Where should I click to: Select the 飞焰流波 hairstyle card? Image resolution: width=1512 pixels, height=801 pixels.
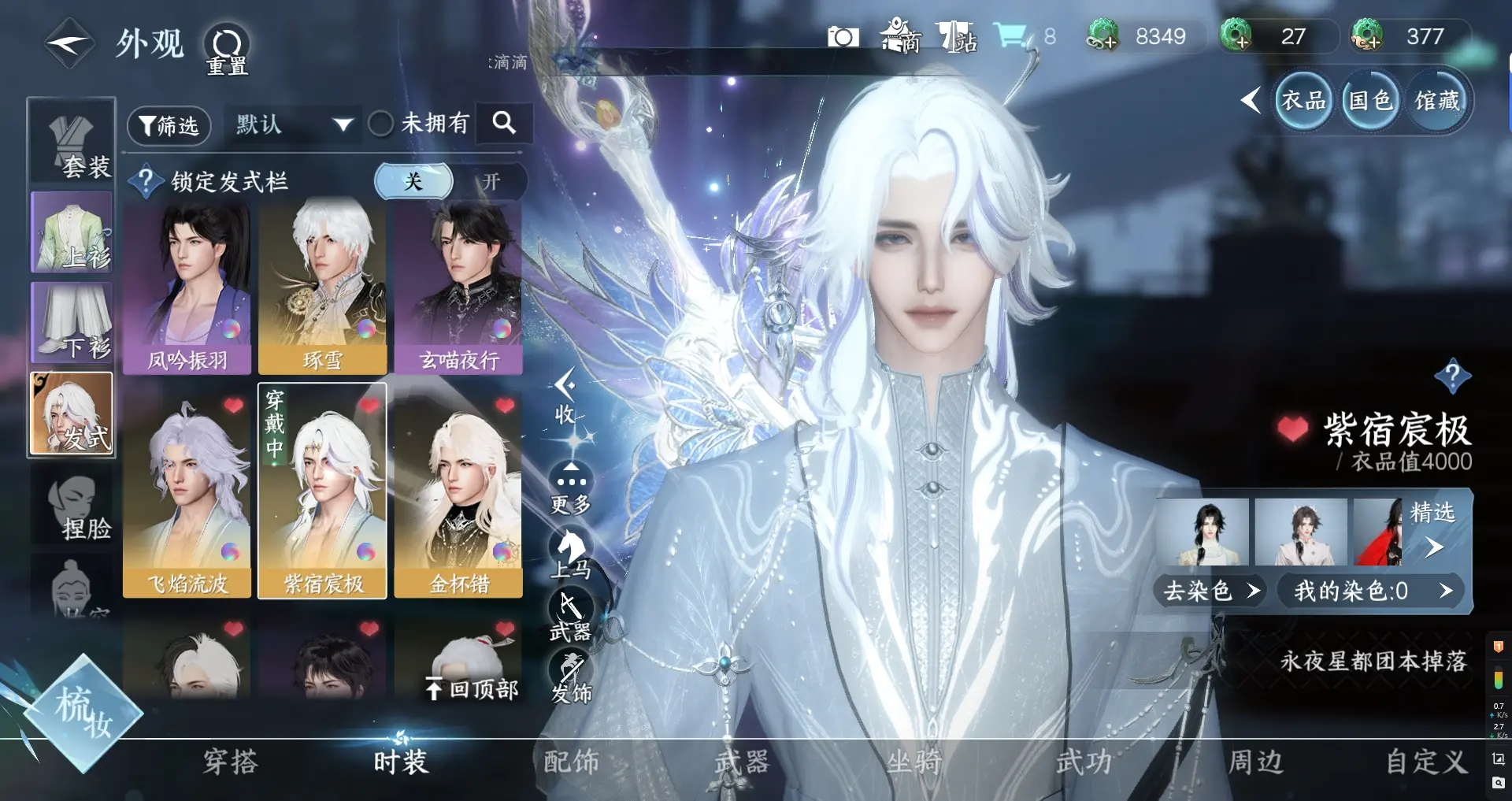(187, 491)
